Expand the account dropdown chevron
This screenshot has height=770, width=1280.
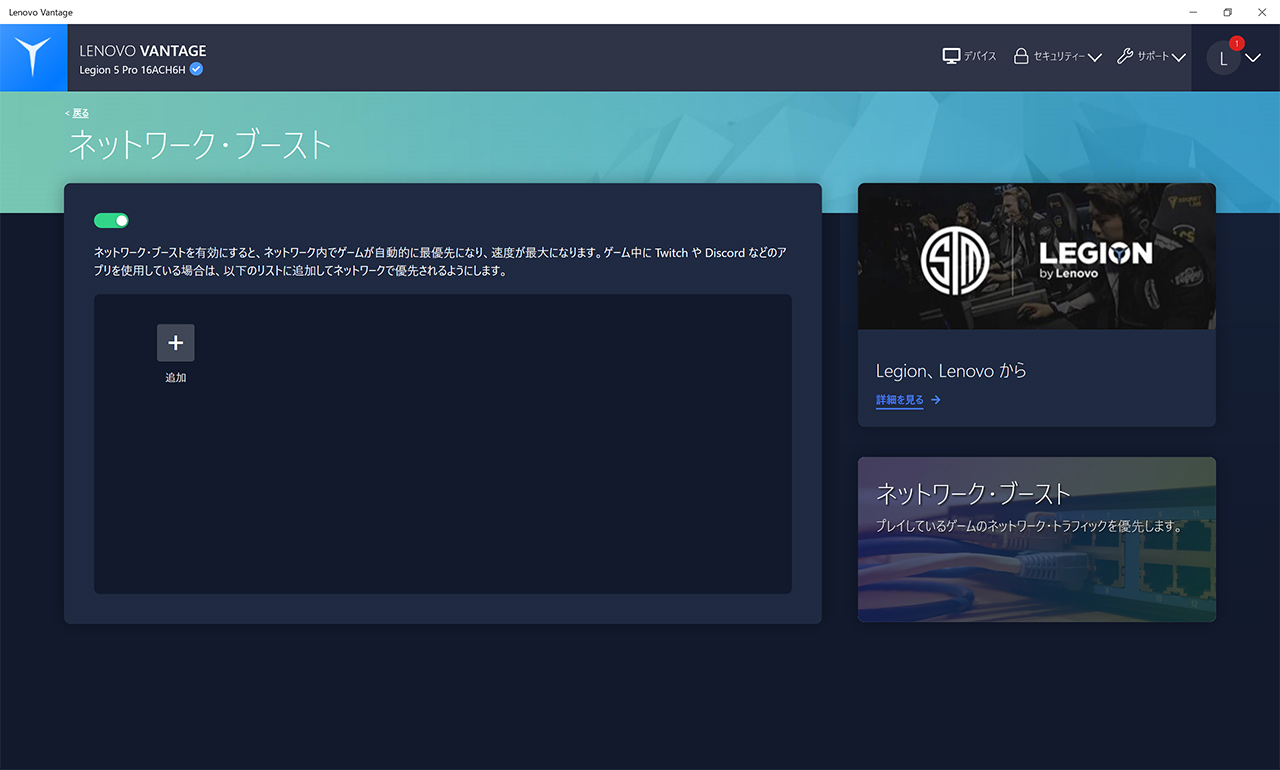(1253, 58)
